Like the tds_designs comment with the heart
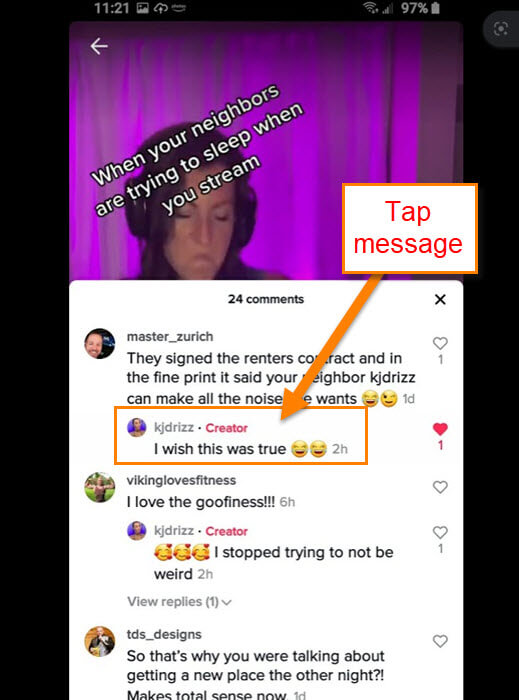Viewport: 519px width, 700px height. coord(440,642)
